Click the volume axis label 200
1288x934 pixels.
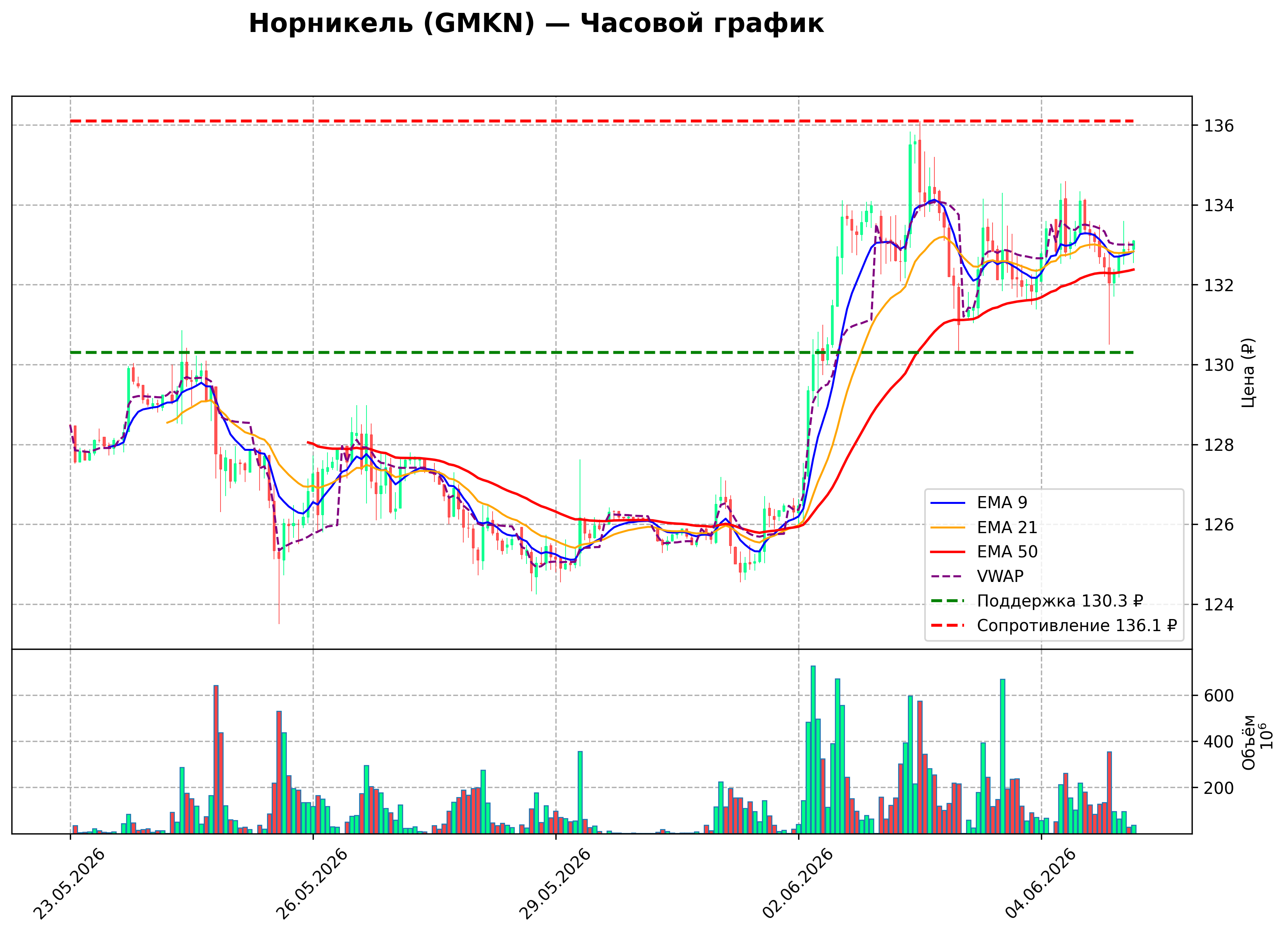pyautogui.click(x=1219, y=788)
